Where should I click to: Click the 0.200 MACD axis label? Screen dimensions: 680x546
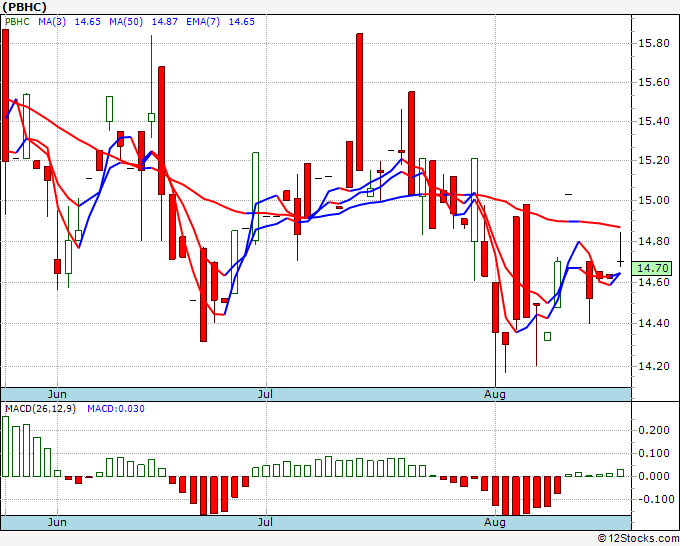click(x=654, y=431)
